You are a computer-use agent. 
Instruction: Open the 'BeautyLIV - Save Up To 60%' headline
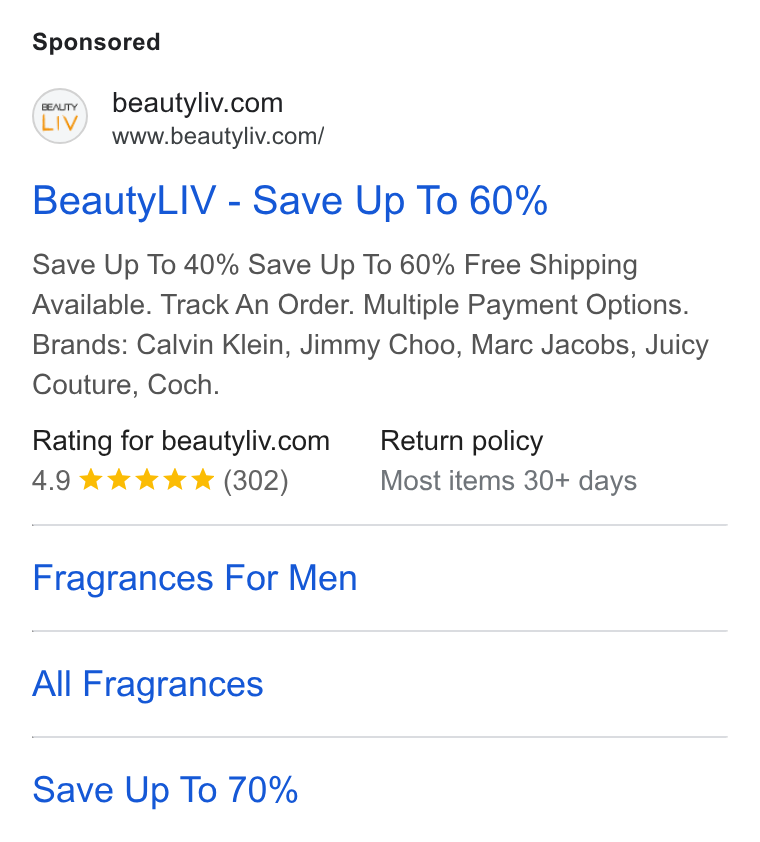coord(290,201)
